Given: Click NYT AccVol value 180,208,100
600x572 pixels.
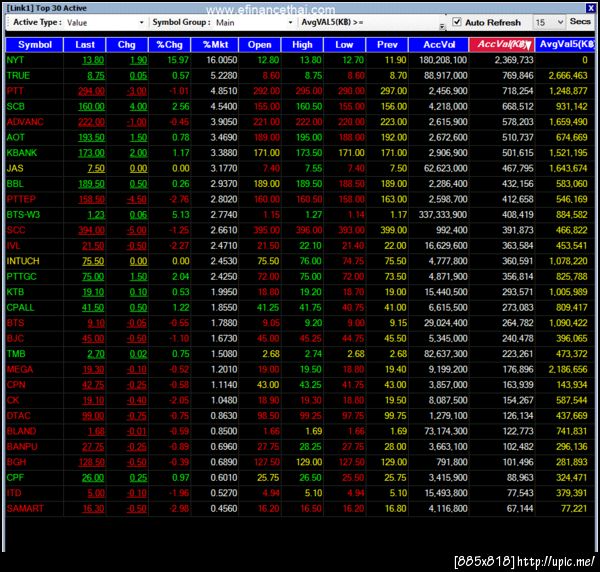Looking at the screenshot, I should (x=443, y=60).
